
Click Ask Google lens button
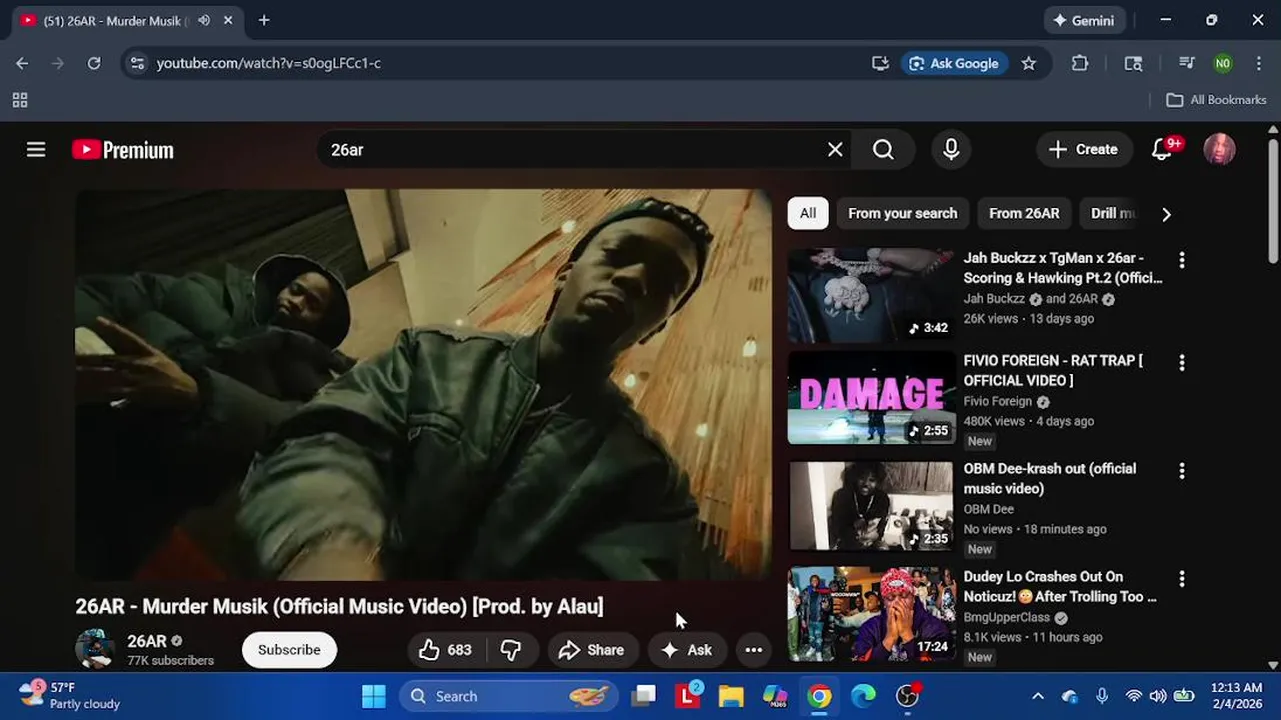[x=955, y=63]
